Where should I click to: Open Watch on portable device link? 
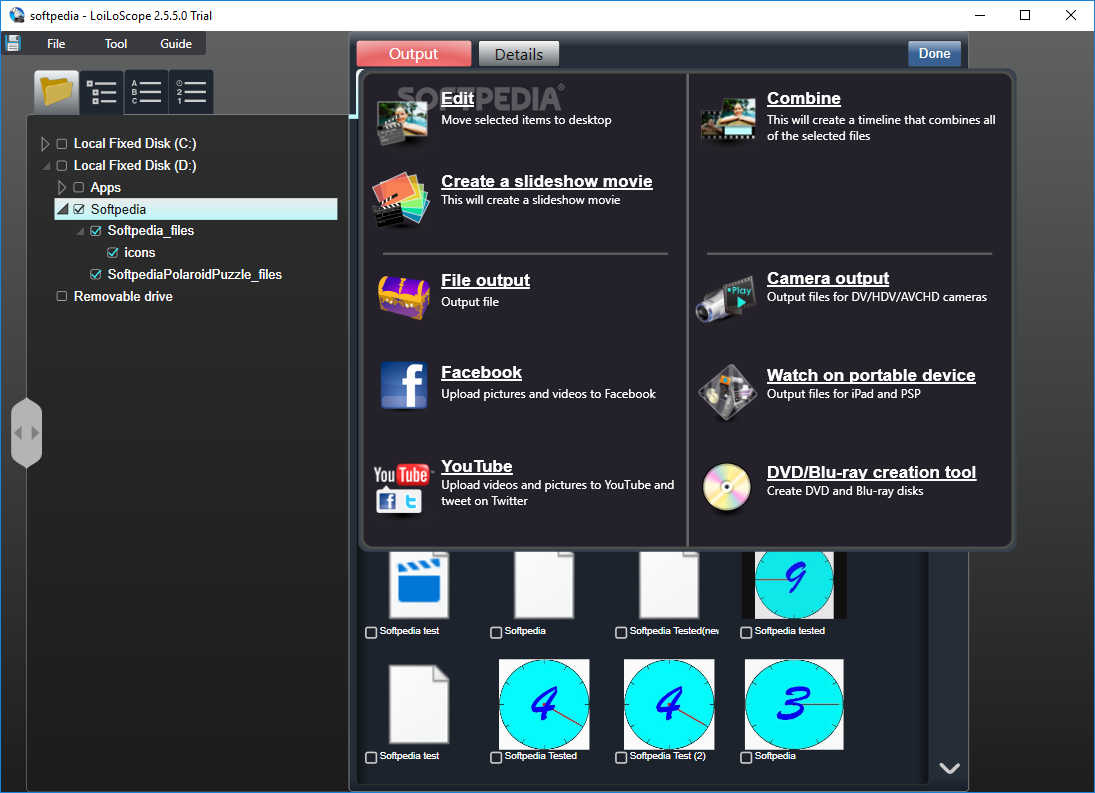[871, 376]
